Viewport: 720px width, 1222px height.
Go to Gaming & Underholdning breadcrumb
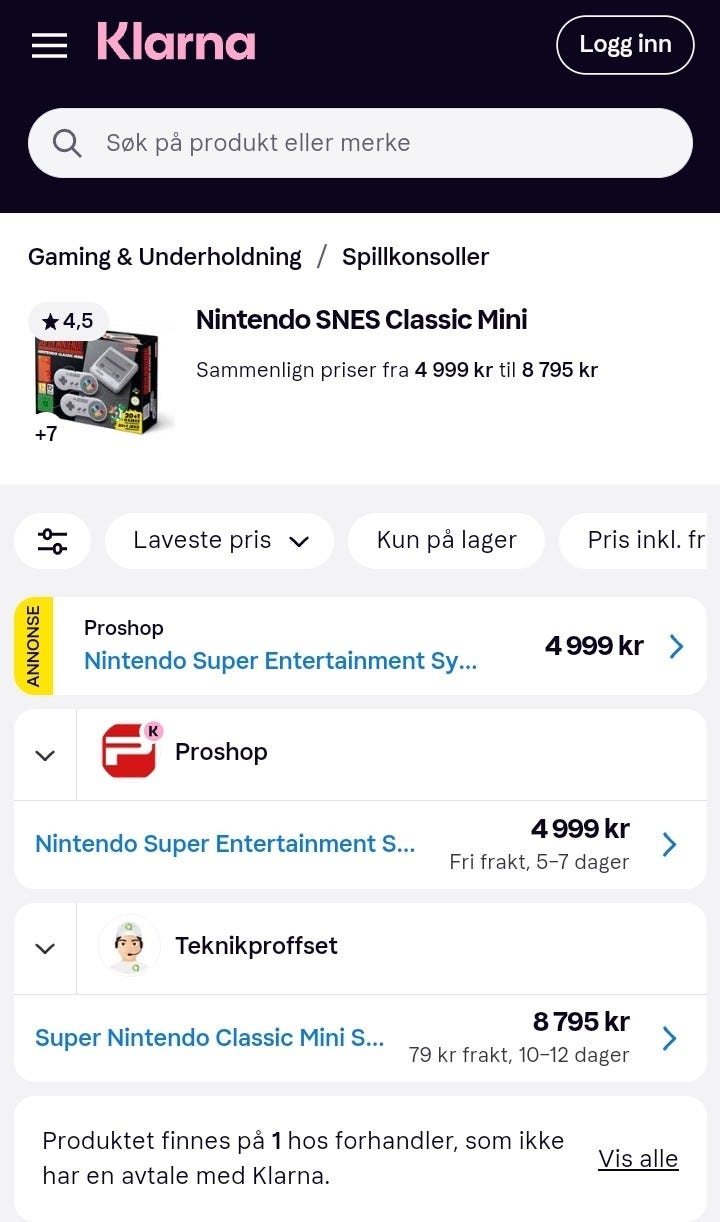(164, 257)
